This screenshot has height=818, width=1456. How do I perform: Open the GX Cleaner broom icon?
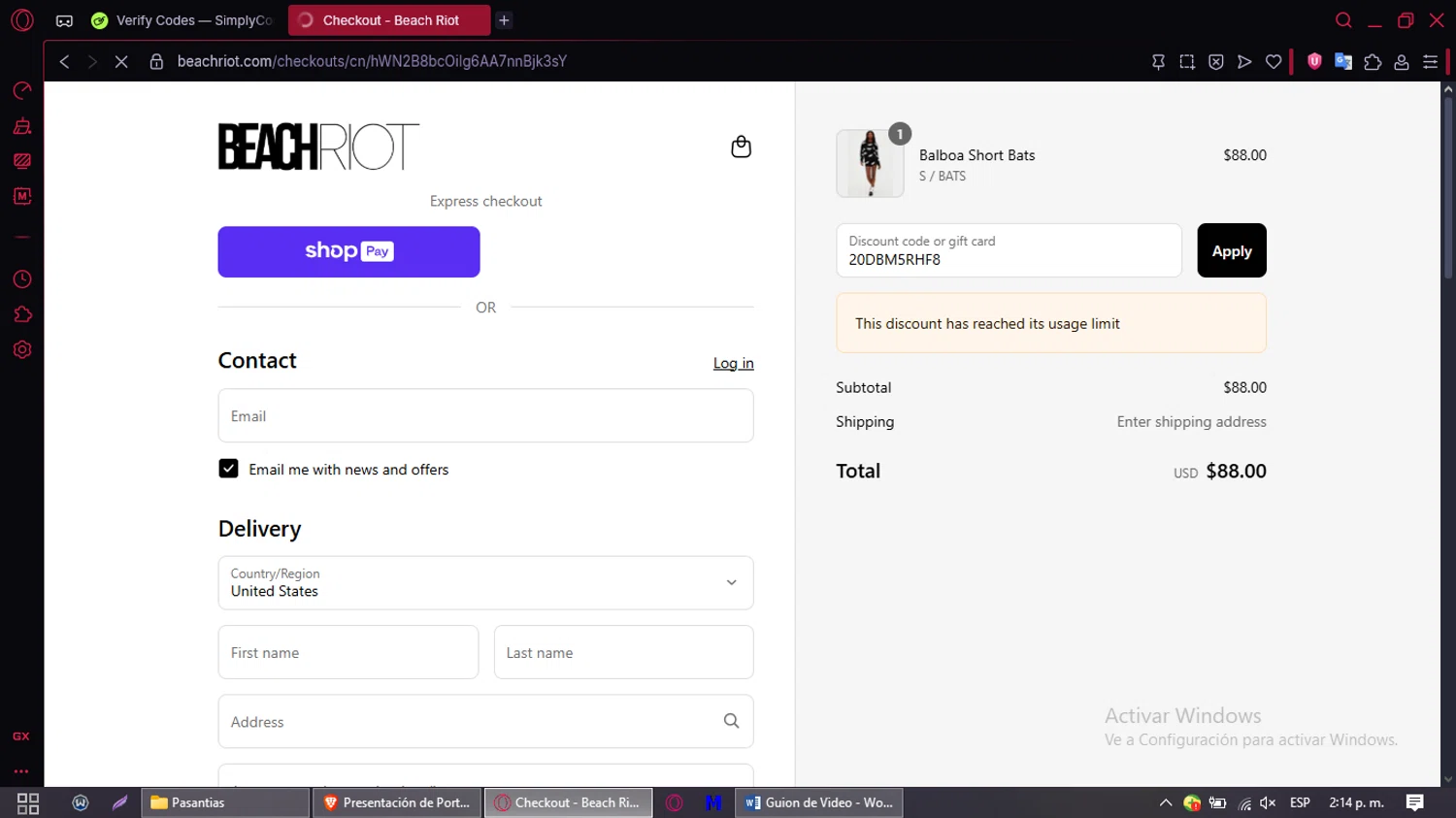point(22,126)
